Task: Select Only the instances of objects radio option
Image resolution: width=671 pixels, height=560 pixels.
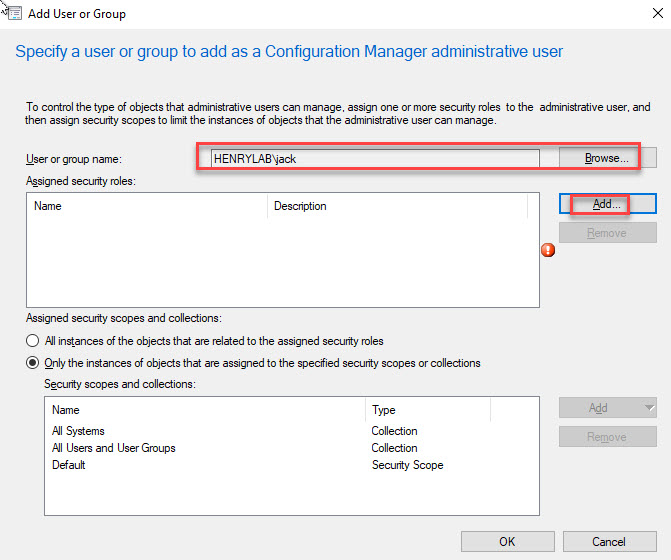Action: pos(33,363)
